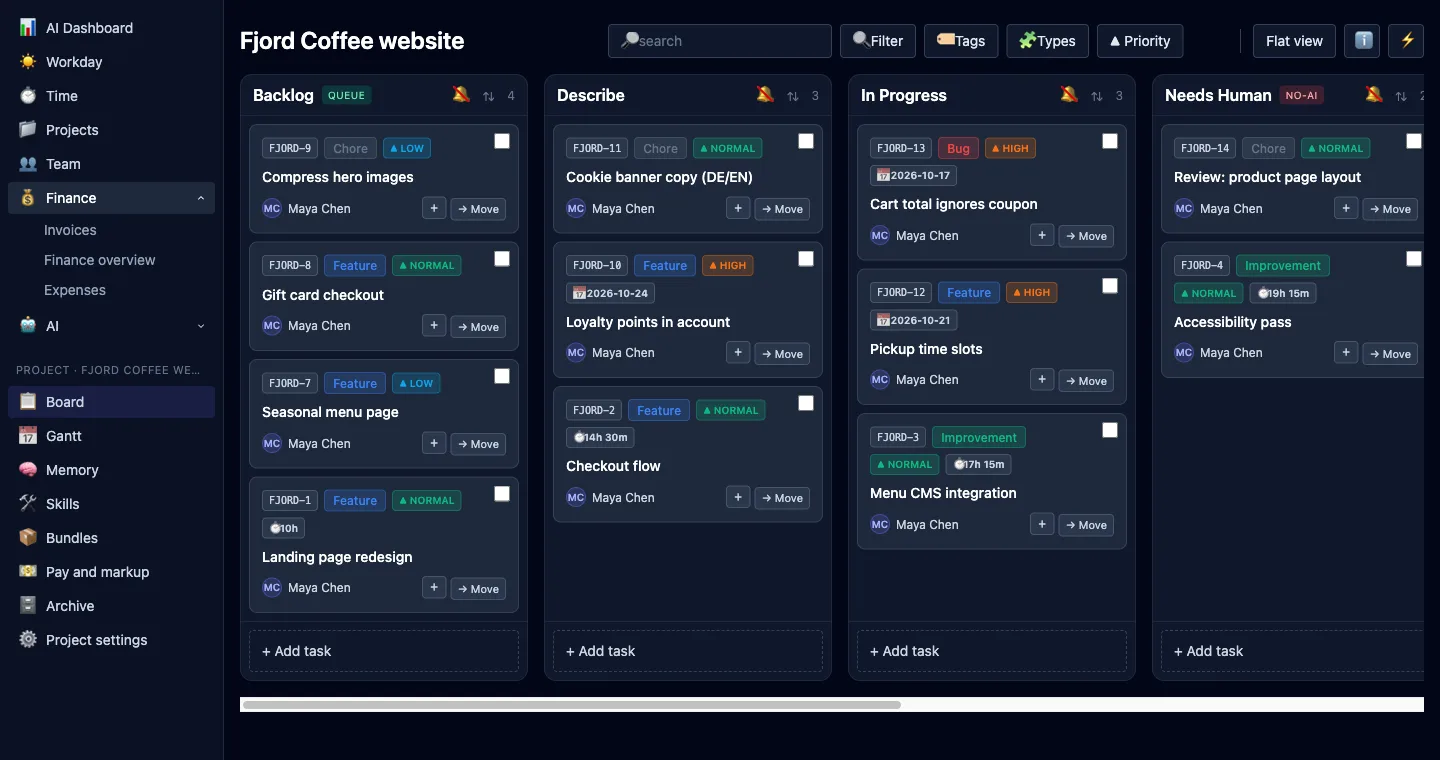The image size is (1440, 760).
Task: Select checkbox on Compress hero images card
Action: [x=502, y=141]
